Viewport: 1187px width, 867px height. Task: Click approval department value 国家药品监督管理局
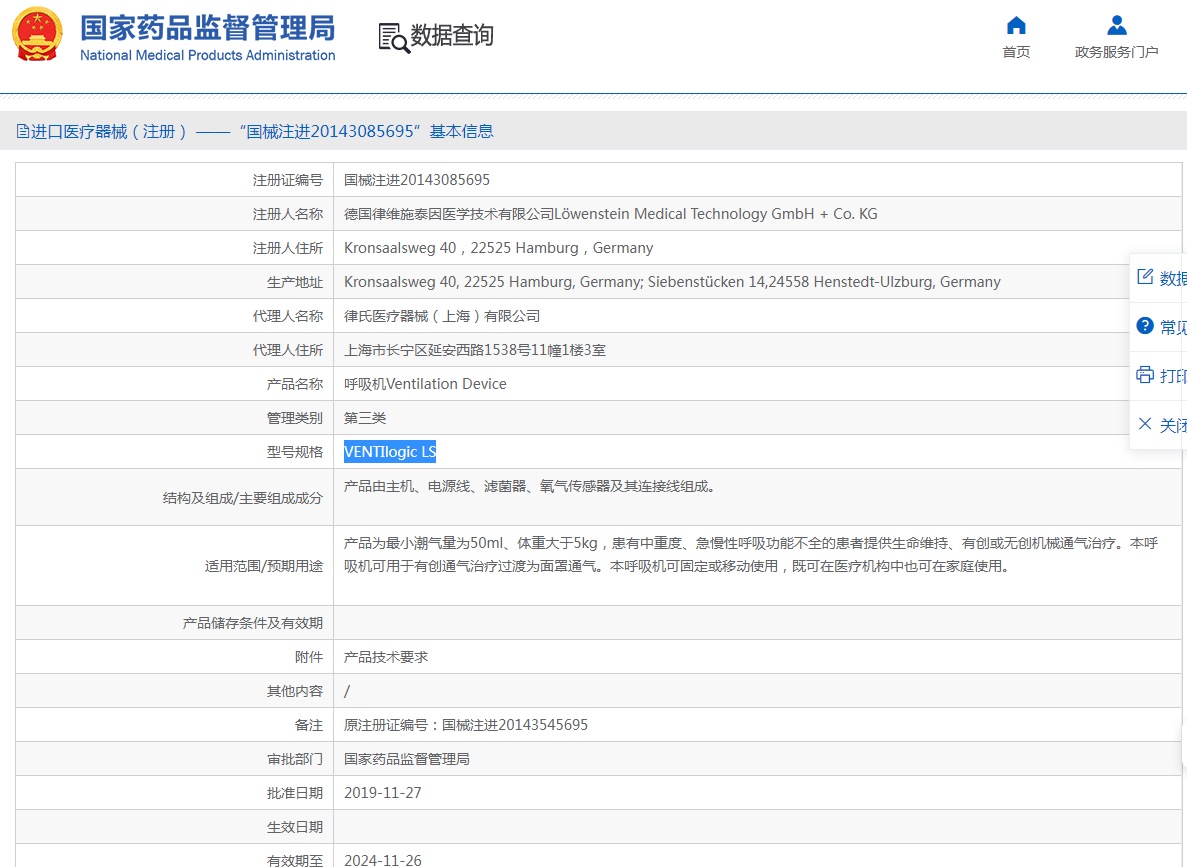407,759
